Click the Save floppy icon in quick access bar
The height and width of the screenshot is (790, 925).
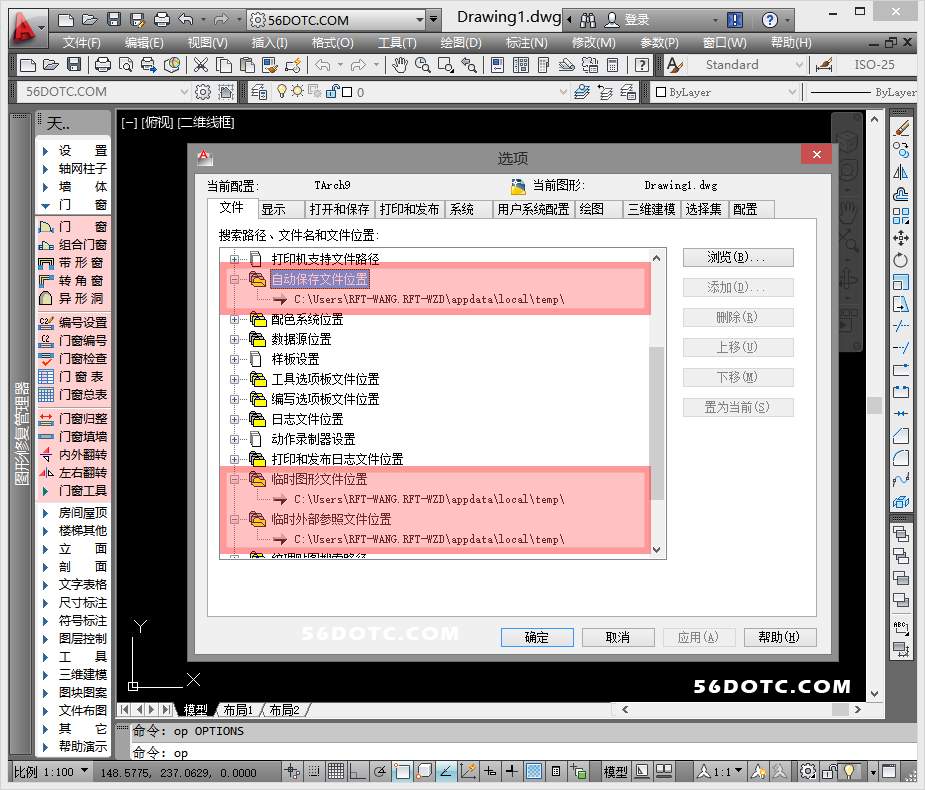(x=113, y=19)
